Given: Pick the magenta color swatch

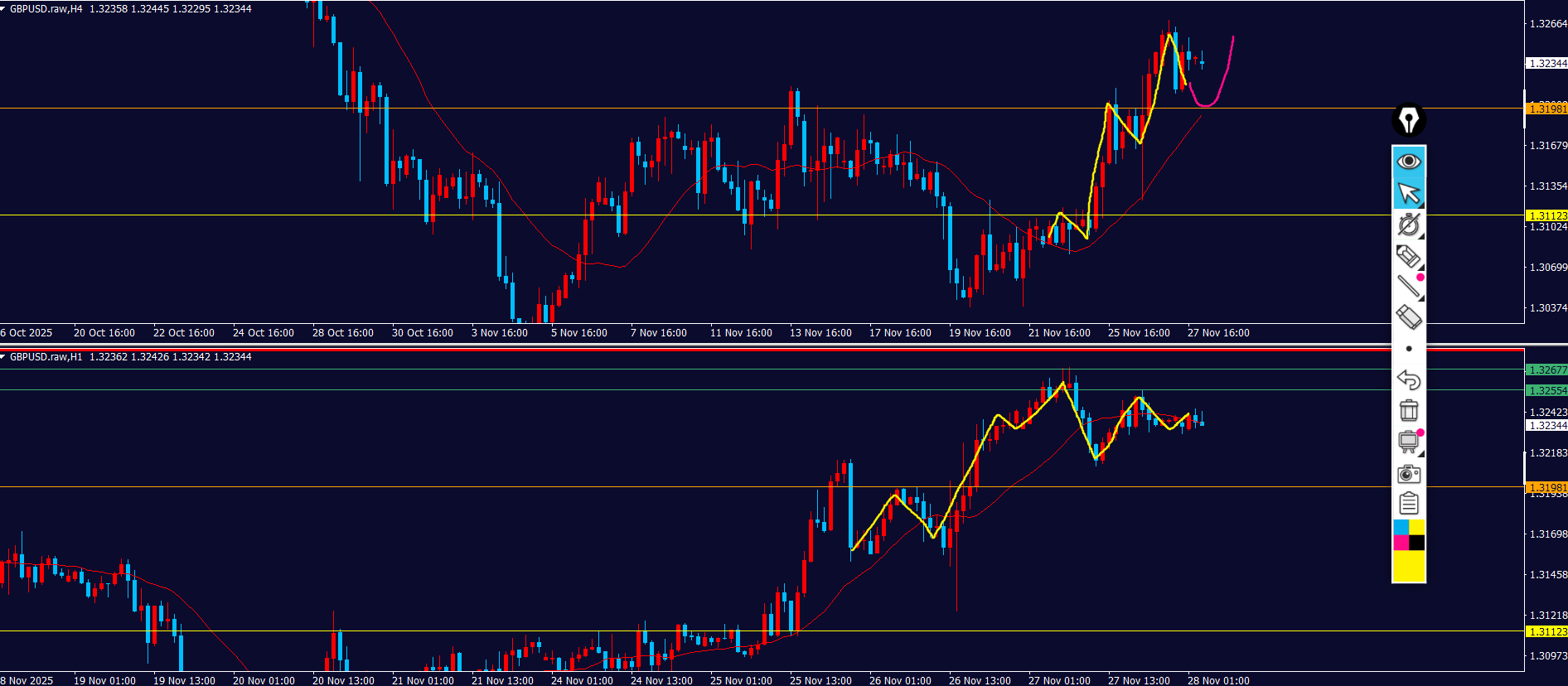Looking at the screenshot, I should (x=1401, y=543).
